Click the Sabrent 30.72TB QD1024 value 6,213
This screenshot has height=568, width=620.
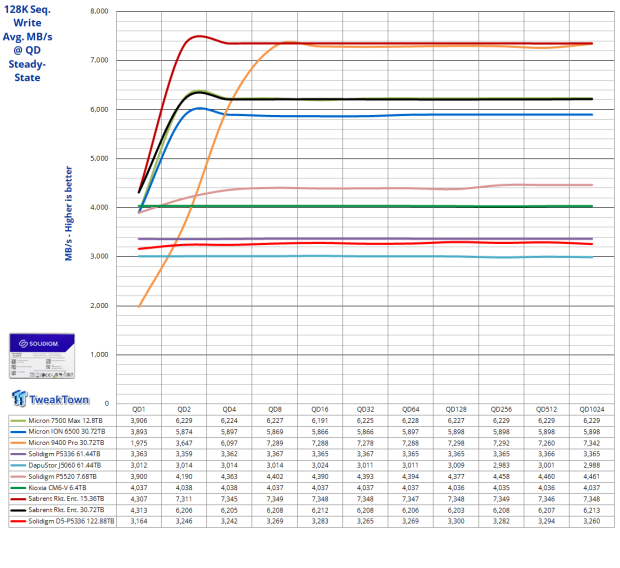click(x=592, y=510)
